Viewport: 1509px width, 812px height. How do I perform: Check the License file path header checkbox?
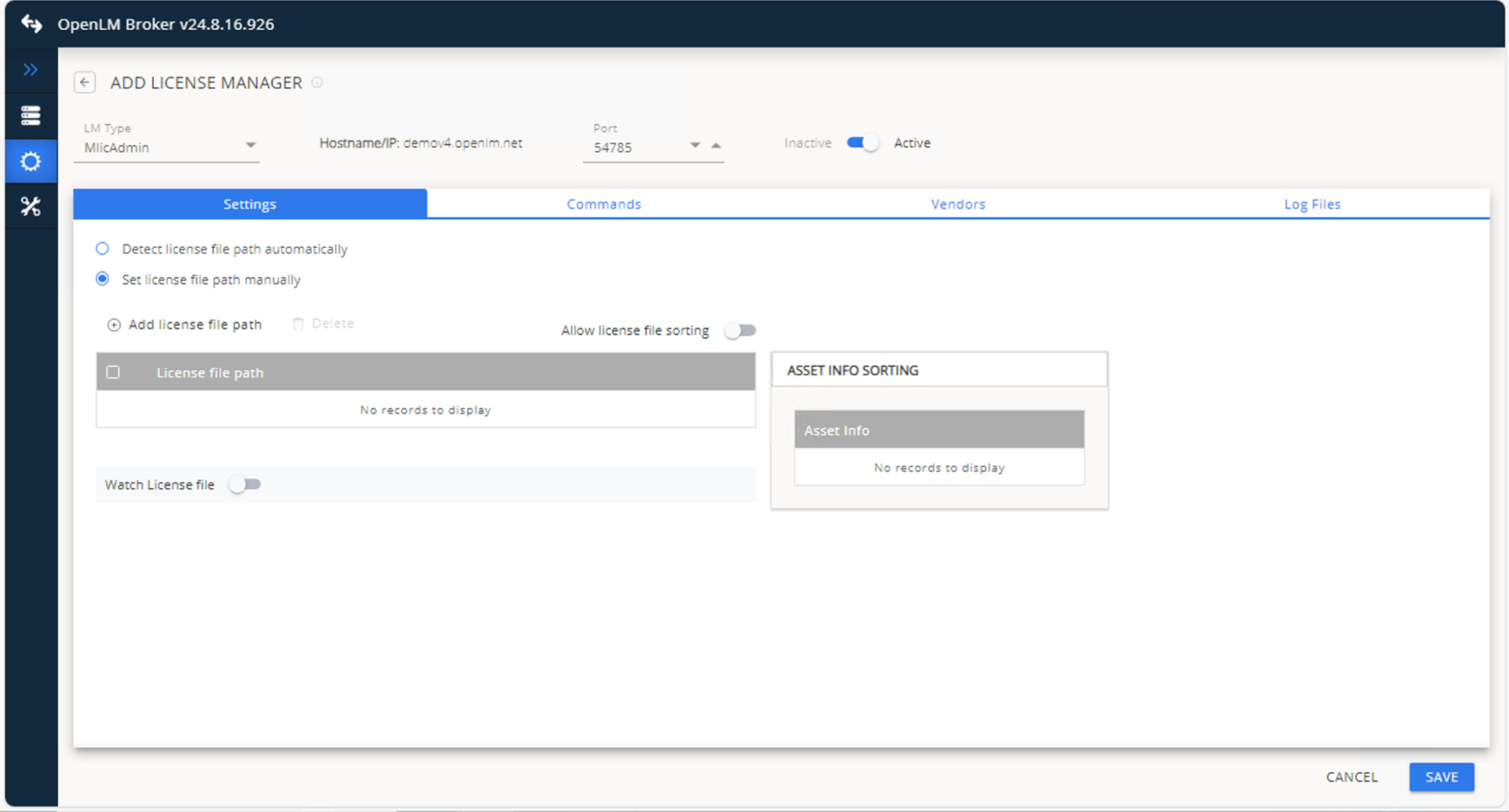tap(113, 372)
